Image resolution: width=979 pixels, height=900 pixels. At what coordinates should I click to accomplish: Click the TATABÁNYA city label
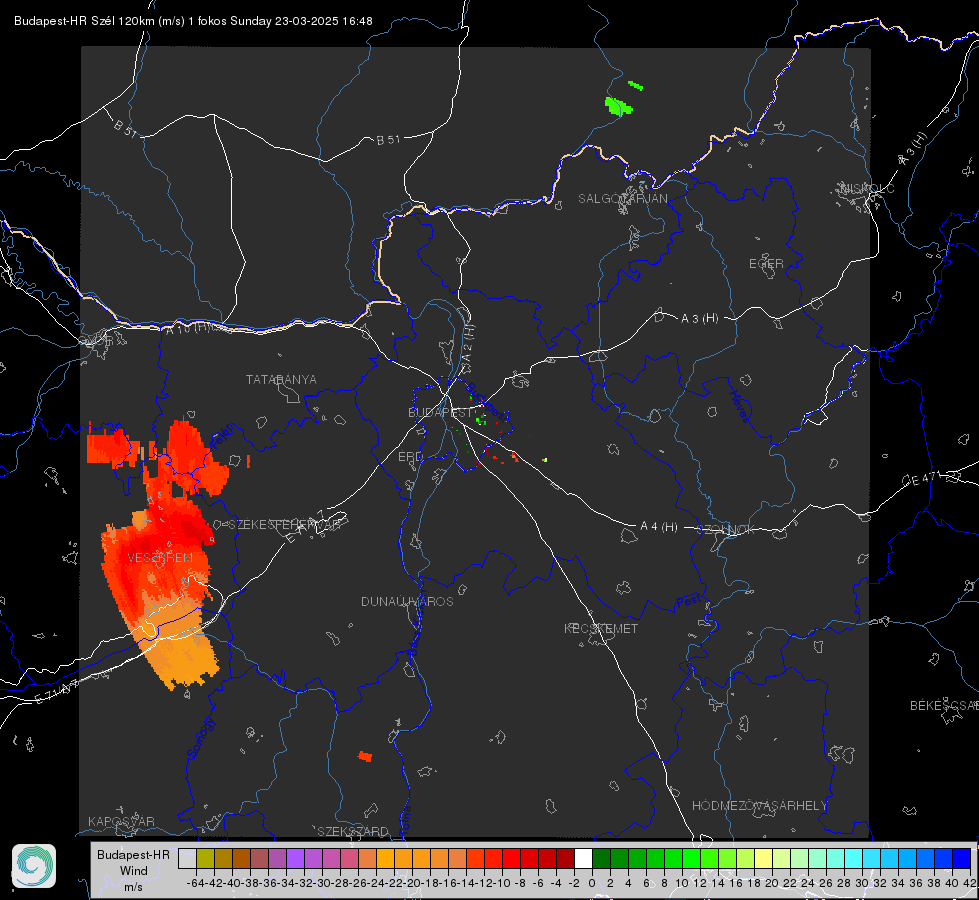click(281, 380)
